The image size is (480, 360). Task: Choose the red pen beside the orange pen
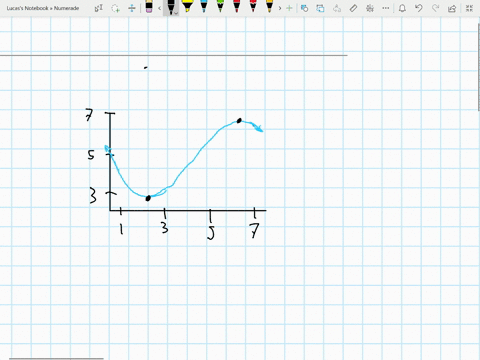(x=253, y=7)
